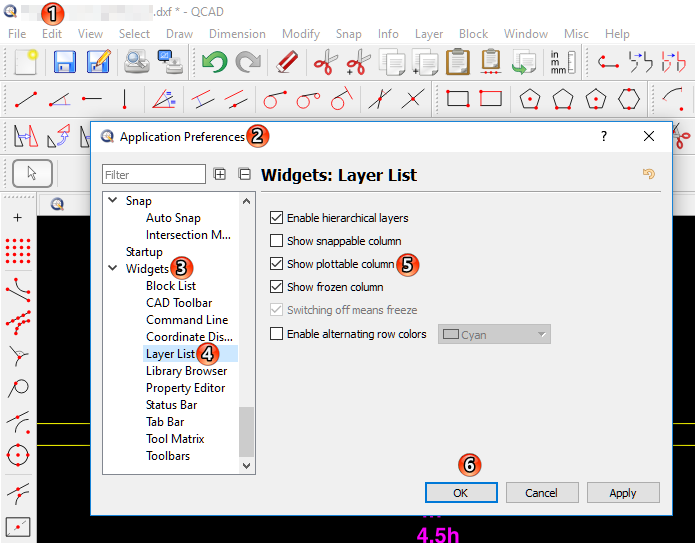Click the Redo arrow icon
The height and width of the screenshot is (543, 695).
click(x=248, y=63)
